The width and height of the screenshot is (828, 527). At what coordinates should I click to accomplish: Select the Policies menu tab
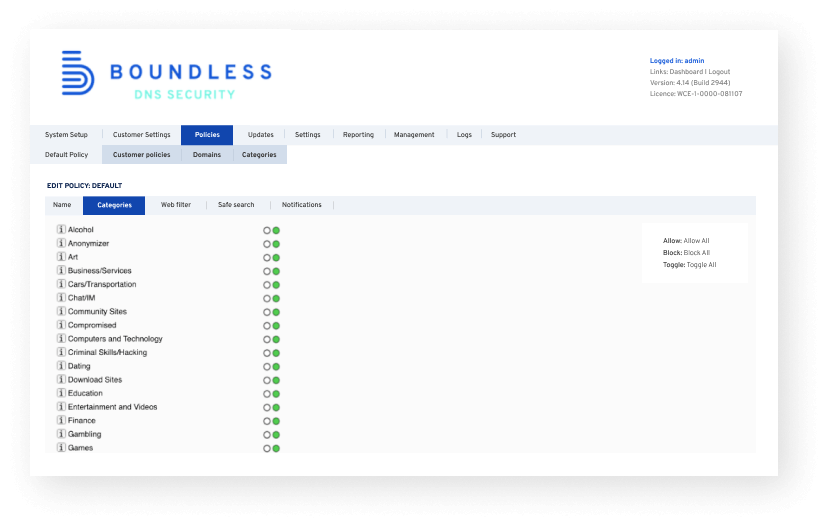[207, 135]
